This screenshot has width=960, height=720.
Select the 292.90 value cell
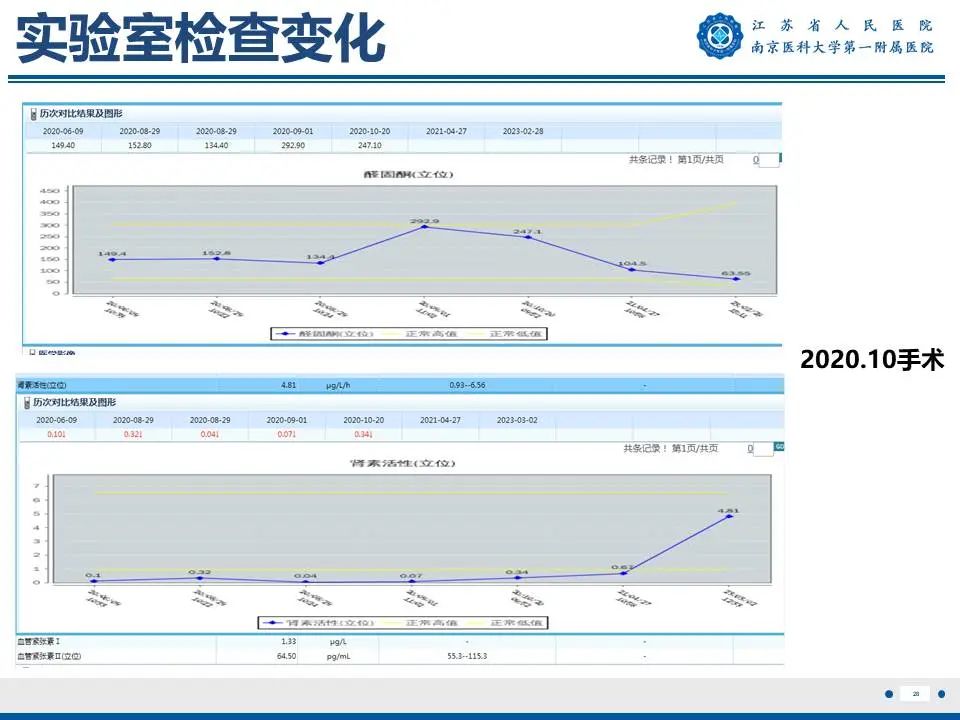293,146
